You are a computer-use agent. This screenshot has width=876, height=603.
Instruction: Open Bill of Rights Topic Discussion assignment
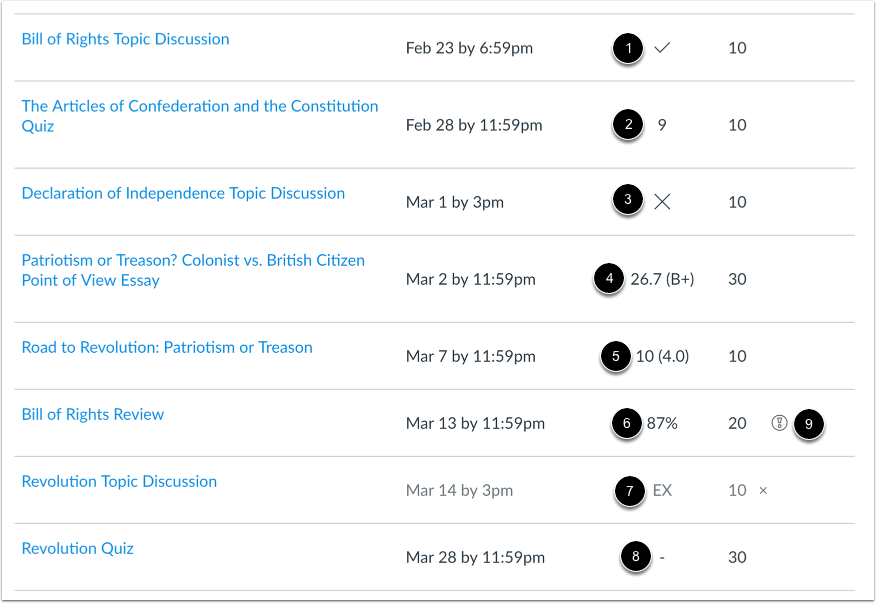point(125,39)
